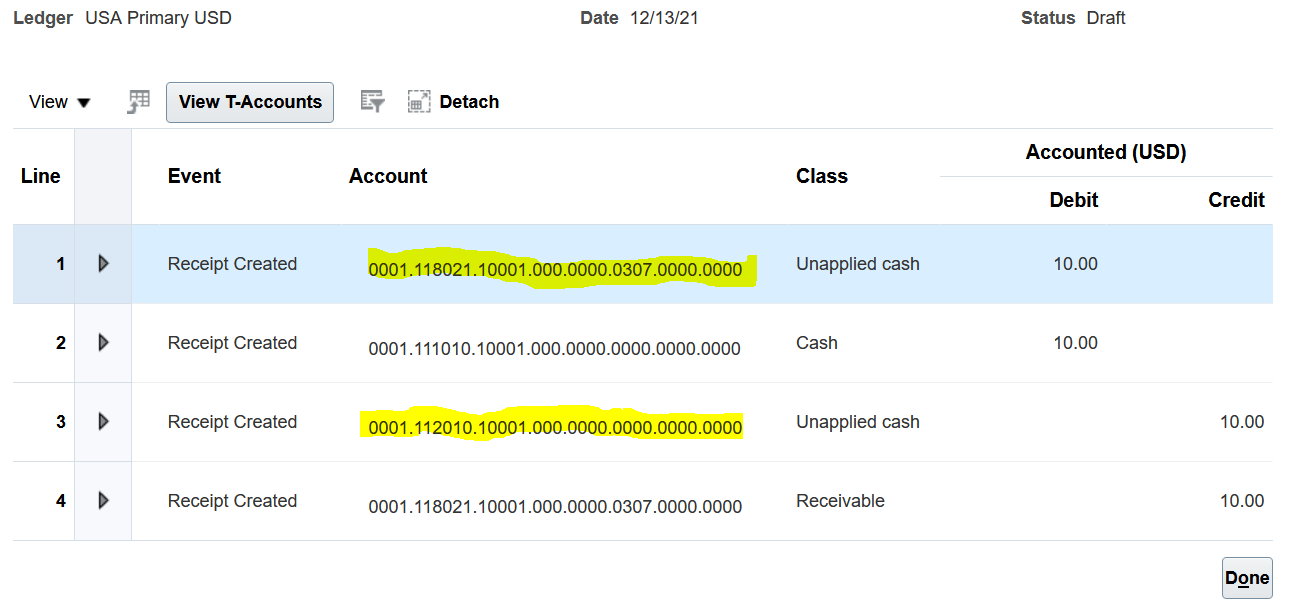Click the Accounted (USD) header
The height and width of the screenshot is (616, 1293).
pyautogui.click(x=1105, y=151)
